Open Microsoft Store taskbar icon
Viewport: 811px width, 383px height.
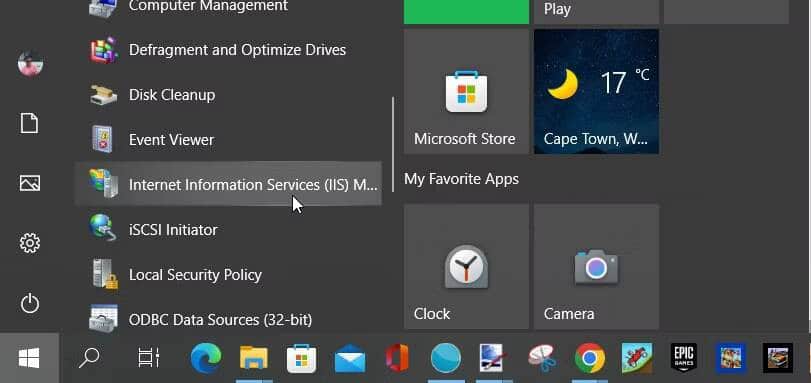point(302,358)
